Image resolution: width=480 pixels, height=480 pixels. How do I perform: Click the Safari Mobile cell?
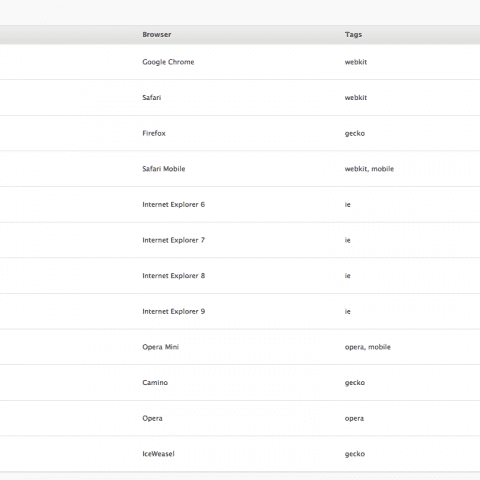point(164,169)
